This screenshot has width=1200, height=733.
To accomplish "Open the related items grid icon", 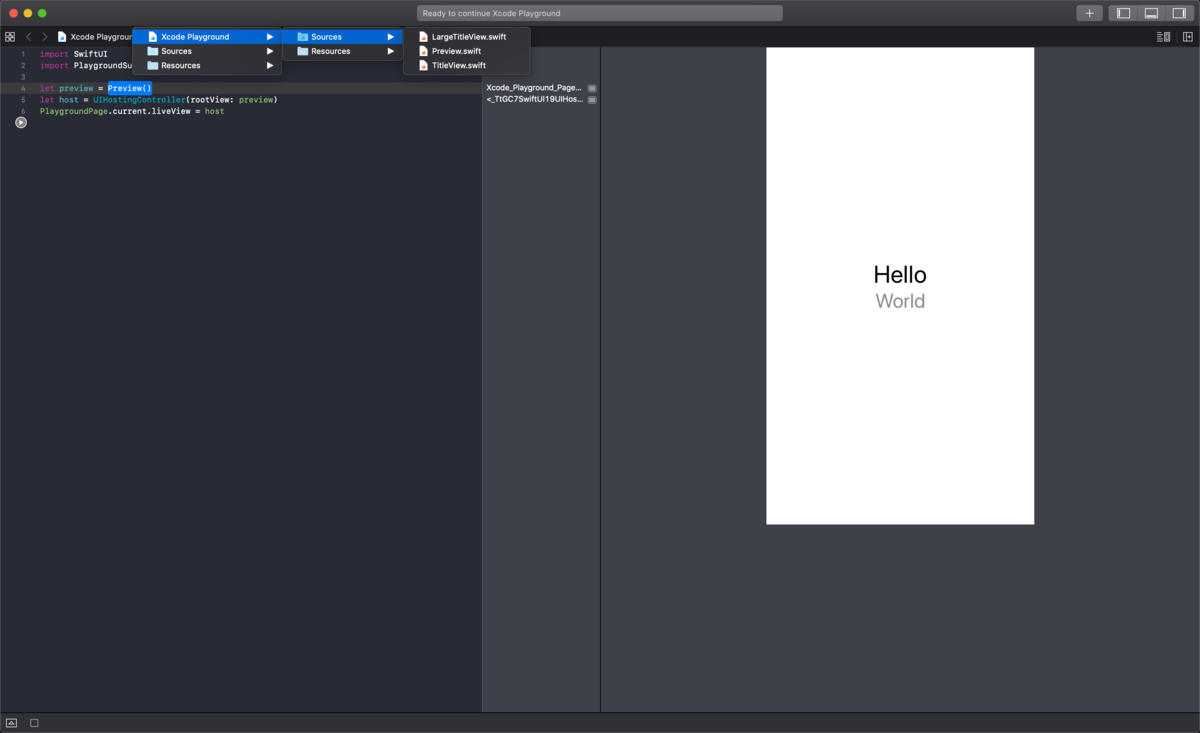I will [x=10, y=37].
